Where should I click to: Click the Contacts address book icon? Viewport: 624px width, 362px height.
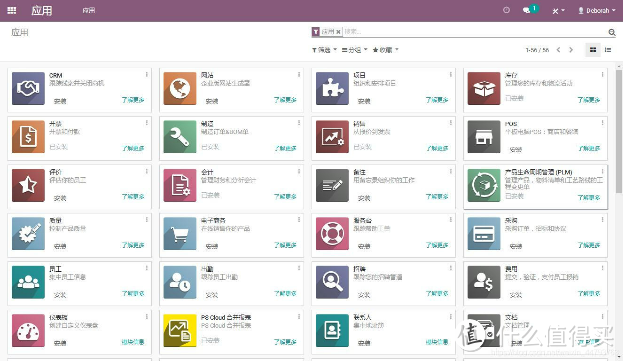tap(332, 331)
